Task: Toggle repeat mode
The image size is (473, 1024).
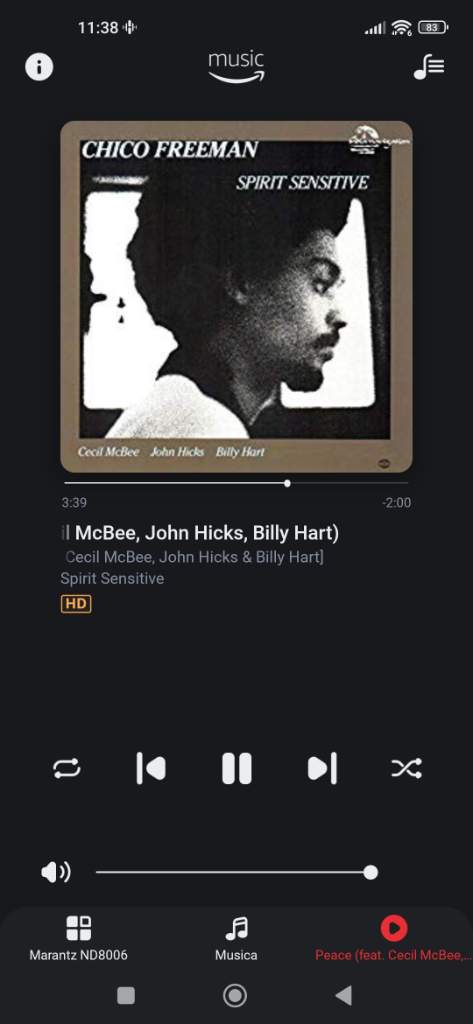Action: pyautogui.click(x=67, y=768)
